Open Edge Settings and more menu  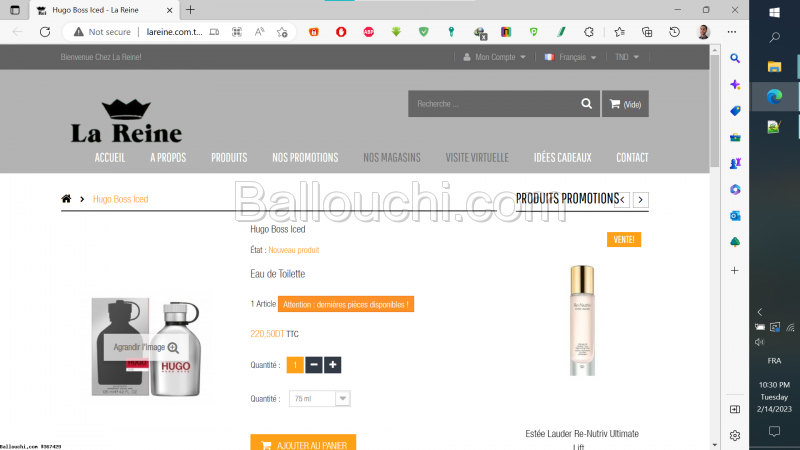732,32
